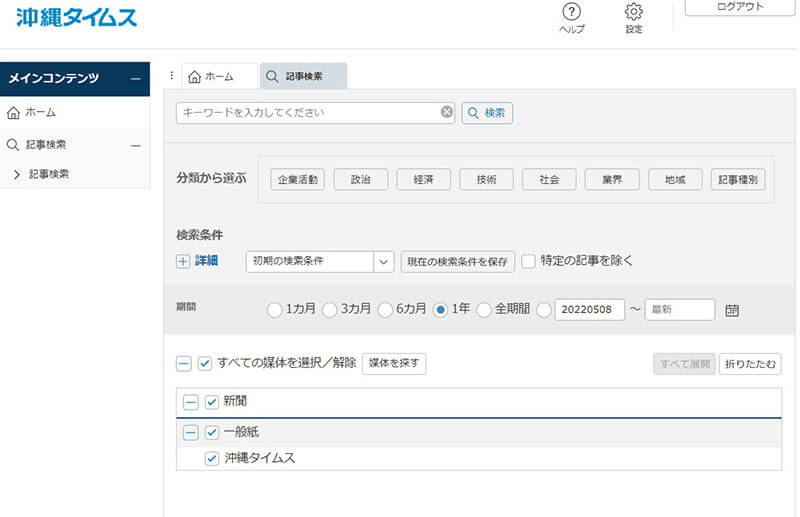Collapse the 新聞 media group
This screenshot has width=800, height=517.
click(x=190, y=402)
